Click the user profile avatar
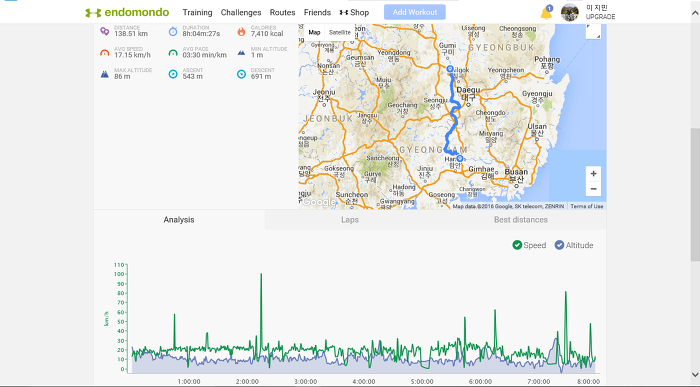The height and width of the screenshot is (387, 700). [570, 12]
